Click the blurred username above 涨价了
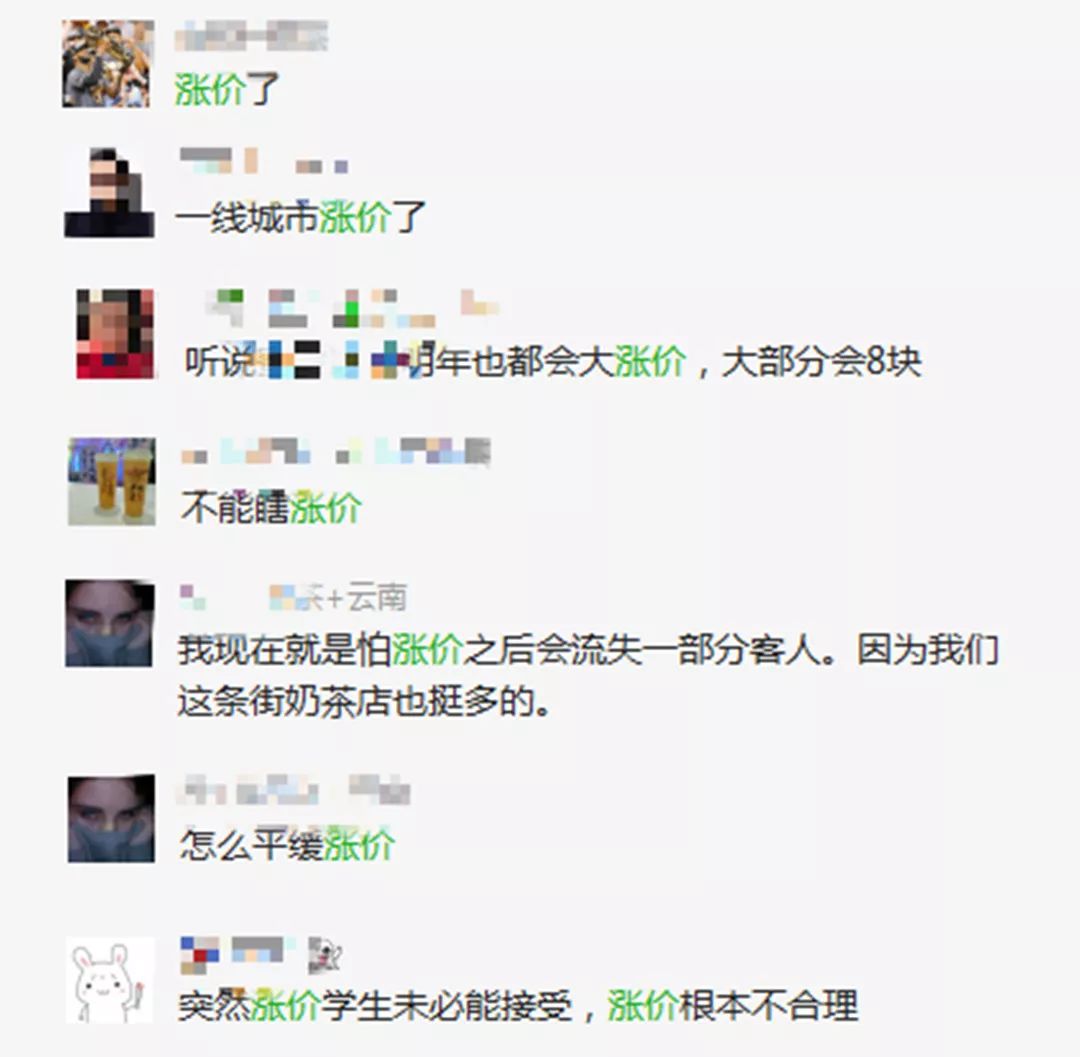The height and width of the screenshot is (1057, 1080). tap(251, 36)
